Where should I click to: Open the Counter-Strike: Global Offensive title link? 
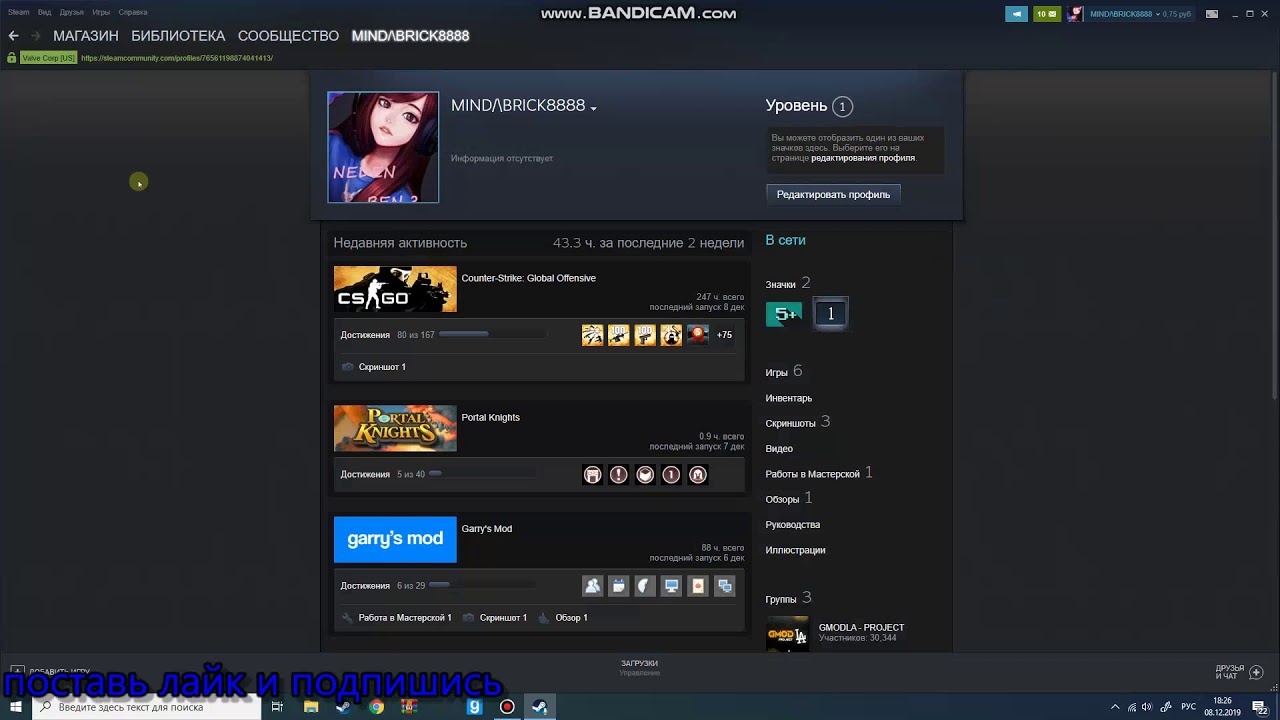(x=528, y=278)
